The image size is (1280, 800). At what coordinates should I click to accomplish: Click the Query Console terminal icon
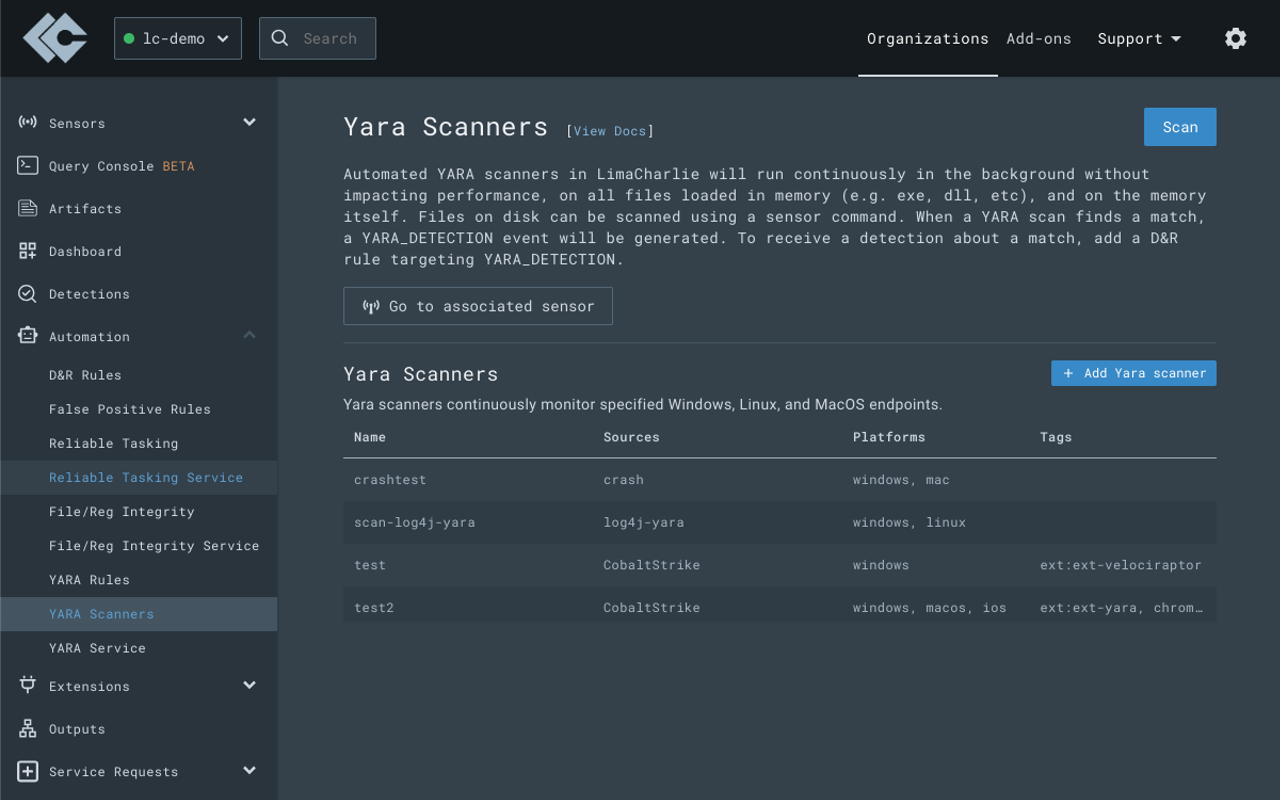coord(28,166)
